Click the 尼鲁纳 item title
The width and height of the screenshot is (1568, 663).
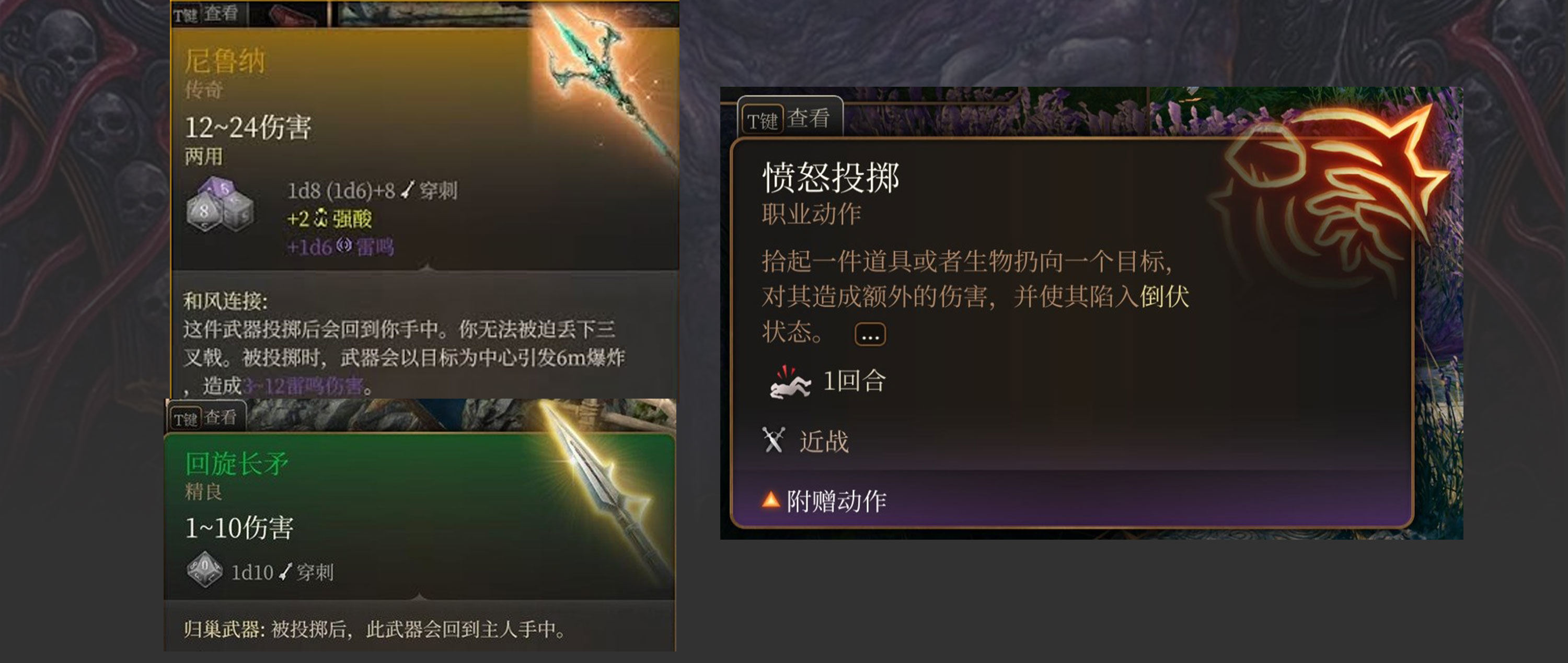pos(225,61)
